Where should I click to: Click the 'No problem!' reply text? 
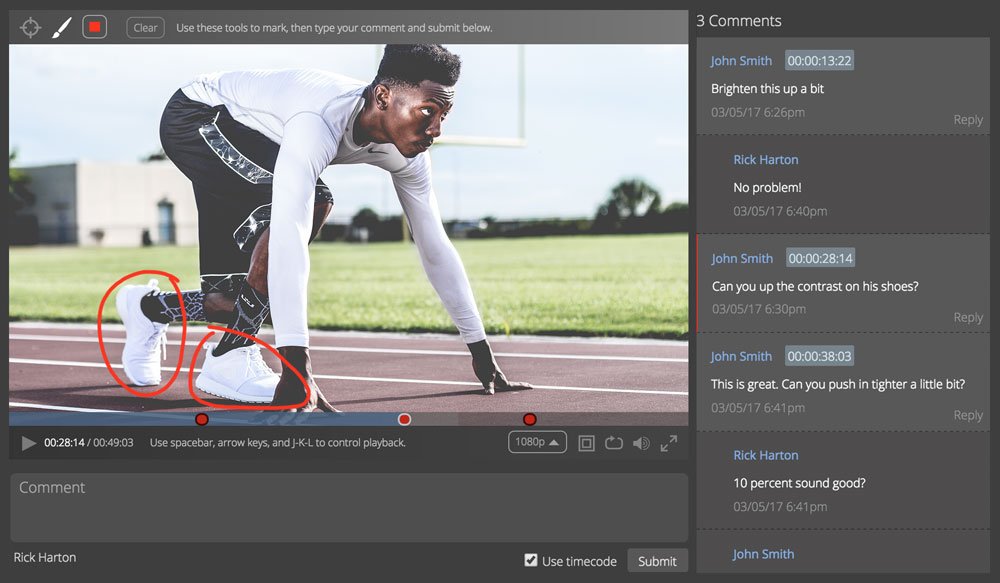click(x=767, y=188)
